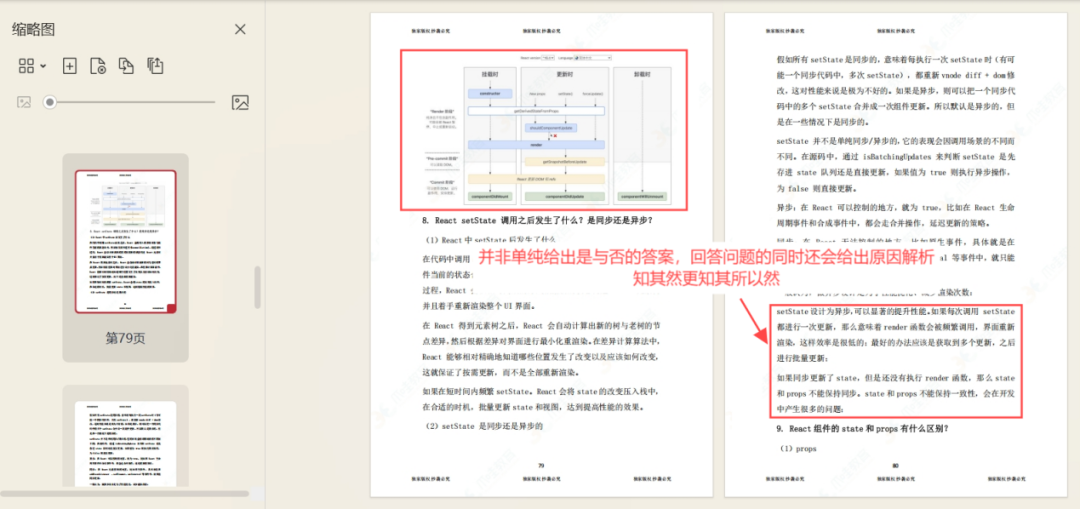Click paragraph starting 'setState设计为异步'

pyautogui.click(x=895, y=335)
